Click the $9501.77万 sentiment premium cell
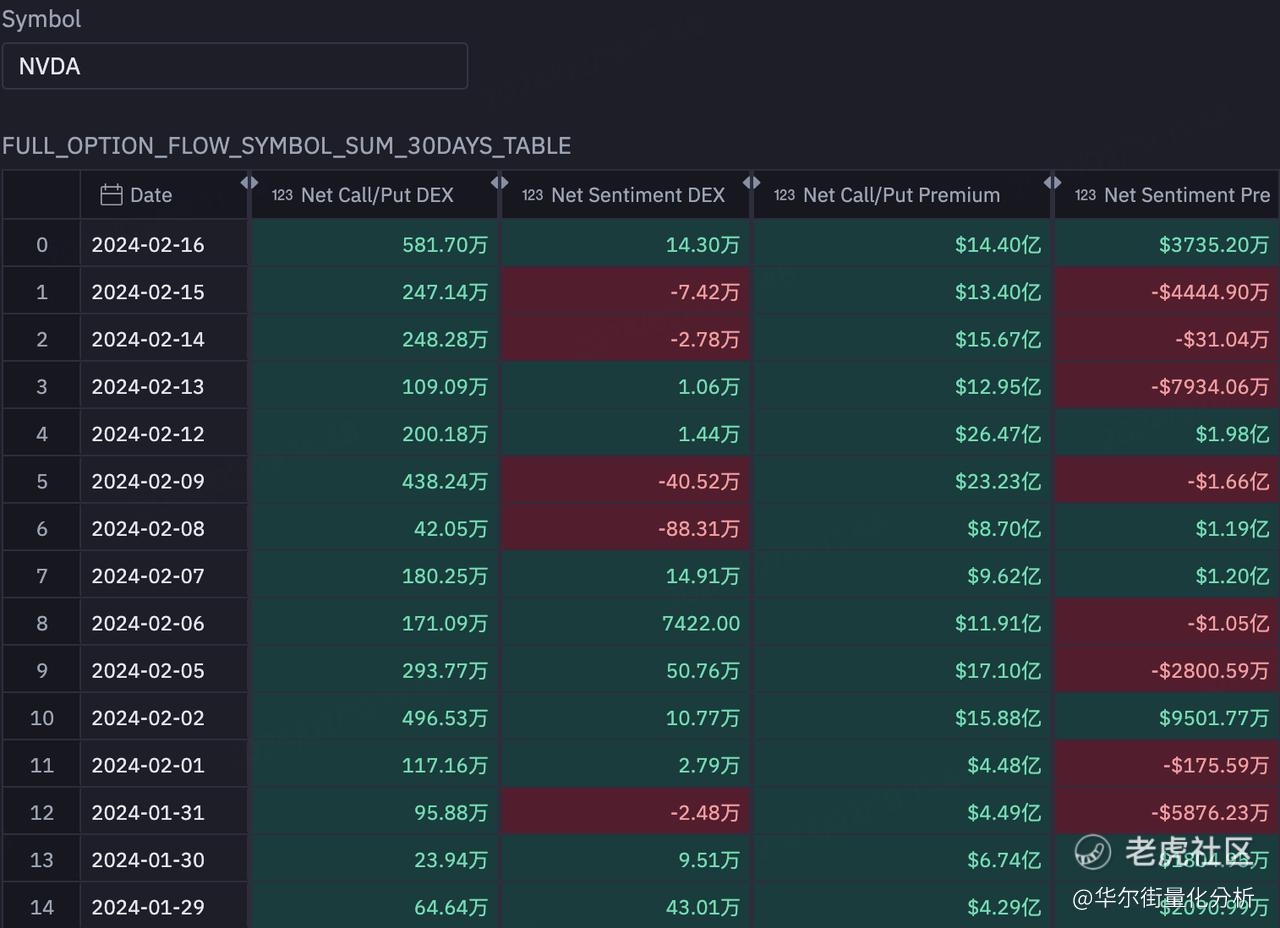Image resolution: width=1280 pixels, height=928 pixels. 1167,718
